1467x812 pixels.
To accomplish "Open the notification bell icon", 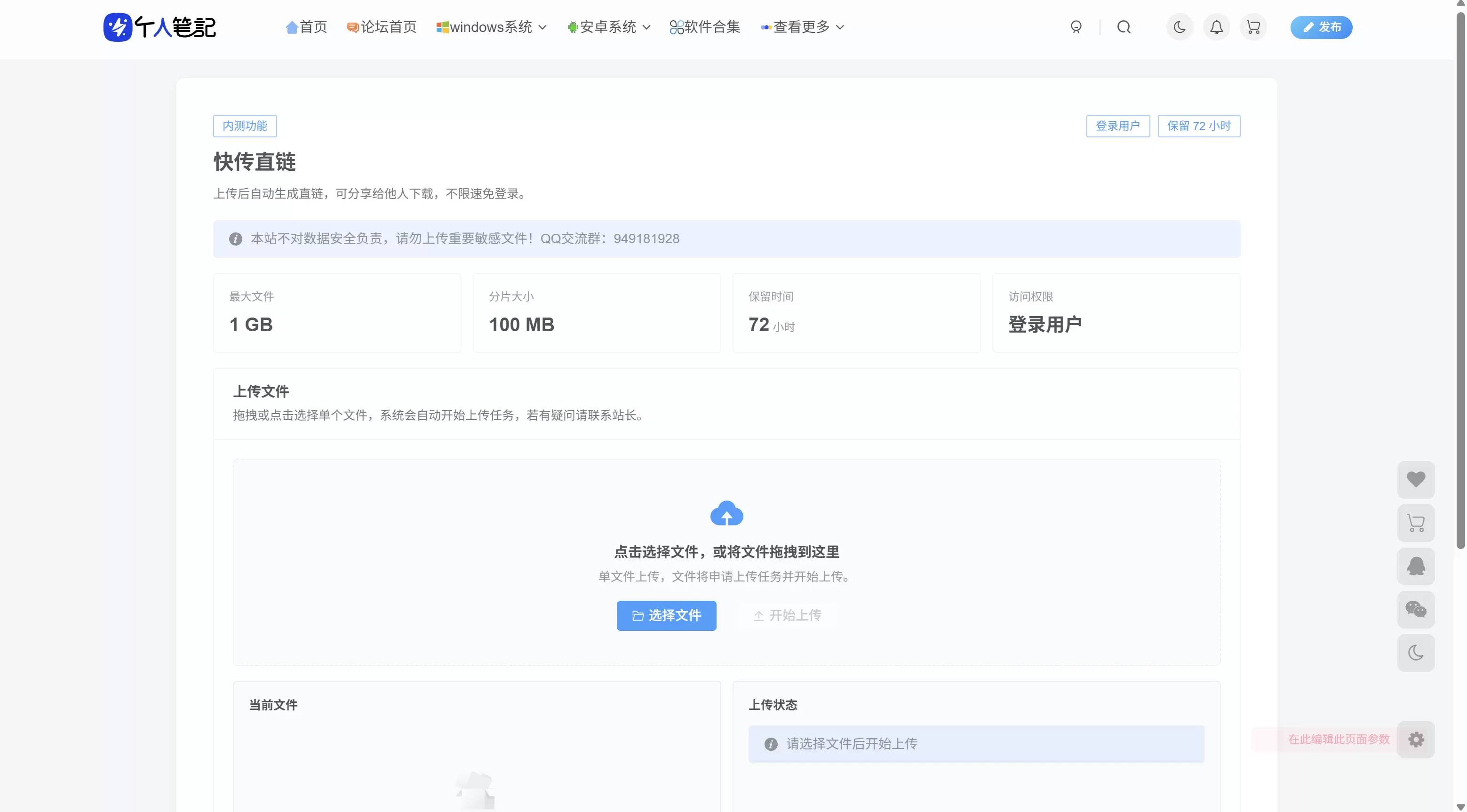I will tap(1216, 27).
